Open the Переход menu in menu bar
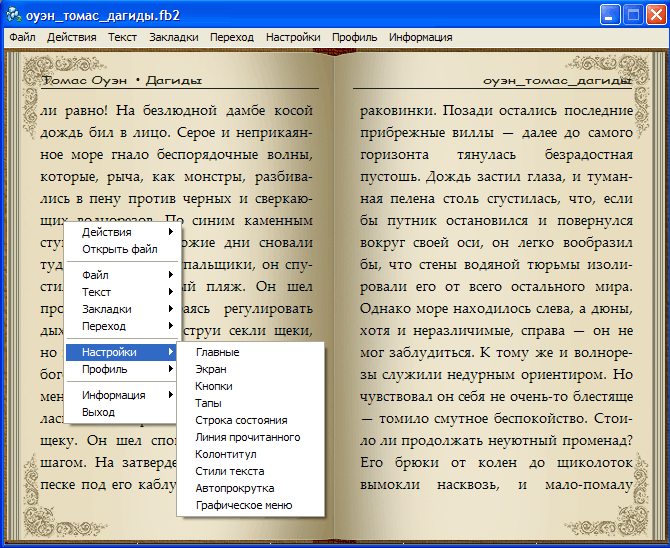The height and width of the screenshot is (548, 670). tap(232, 37)
